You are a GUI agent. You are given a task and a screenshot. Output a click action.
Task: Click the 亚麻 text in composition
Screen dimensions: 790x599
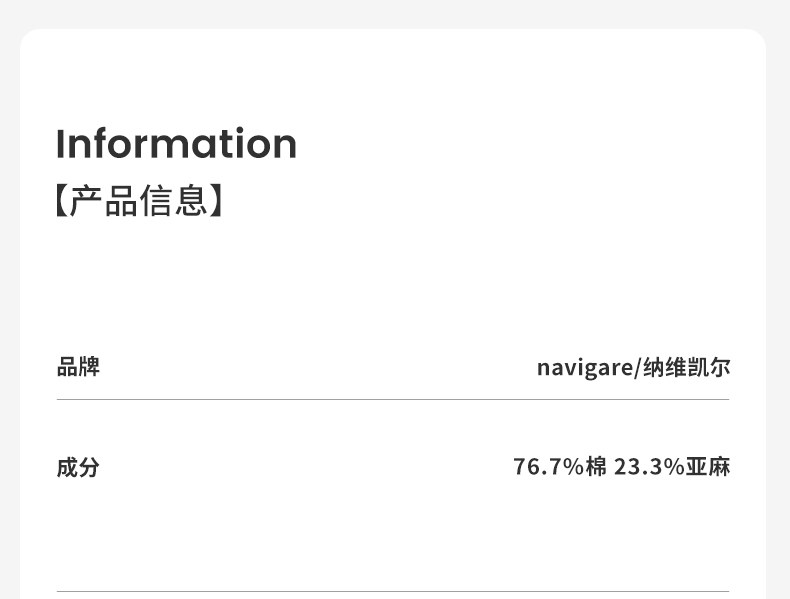(x=708, y=467)
